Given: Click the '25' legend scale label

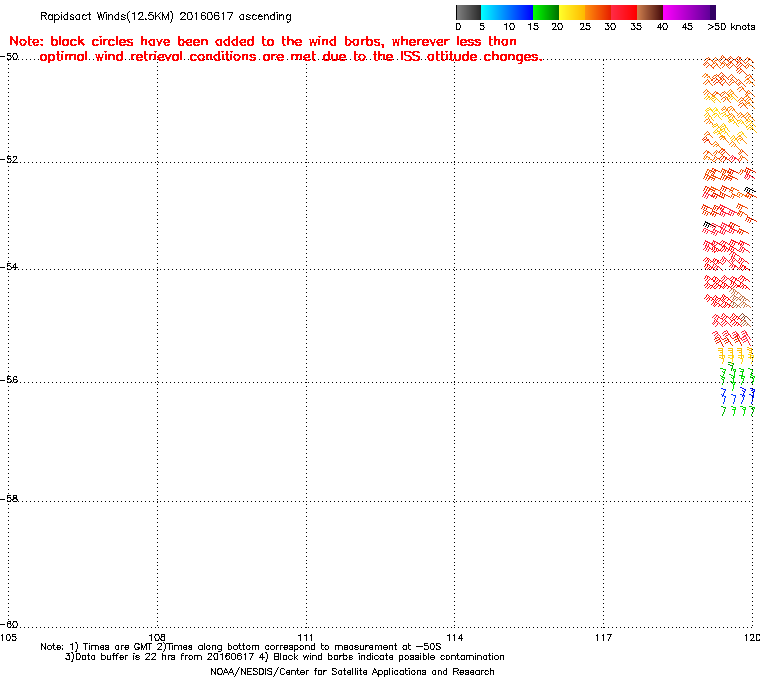Looking at the screenshot, I should [585, 27].
